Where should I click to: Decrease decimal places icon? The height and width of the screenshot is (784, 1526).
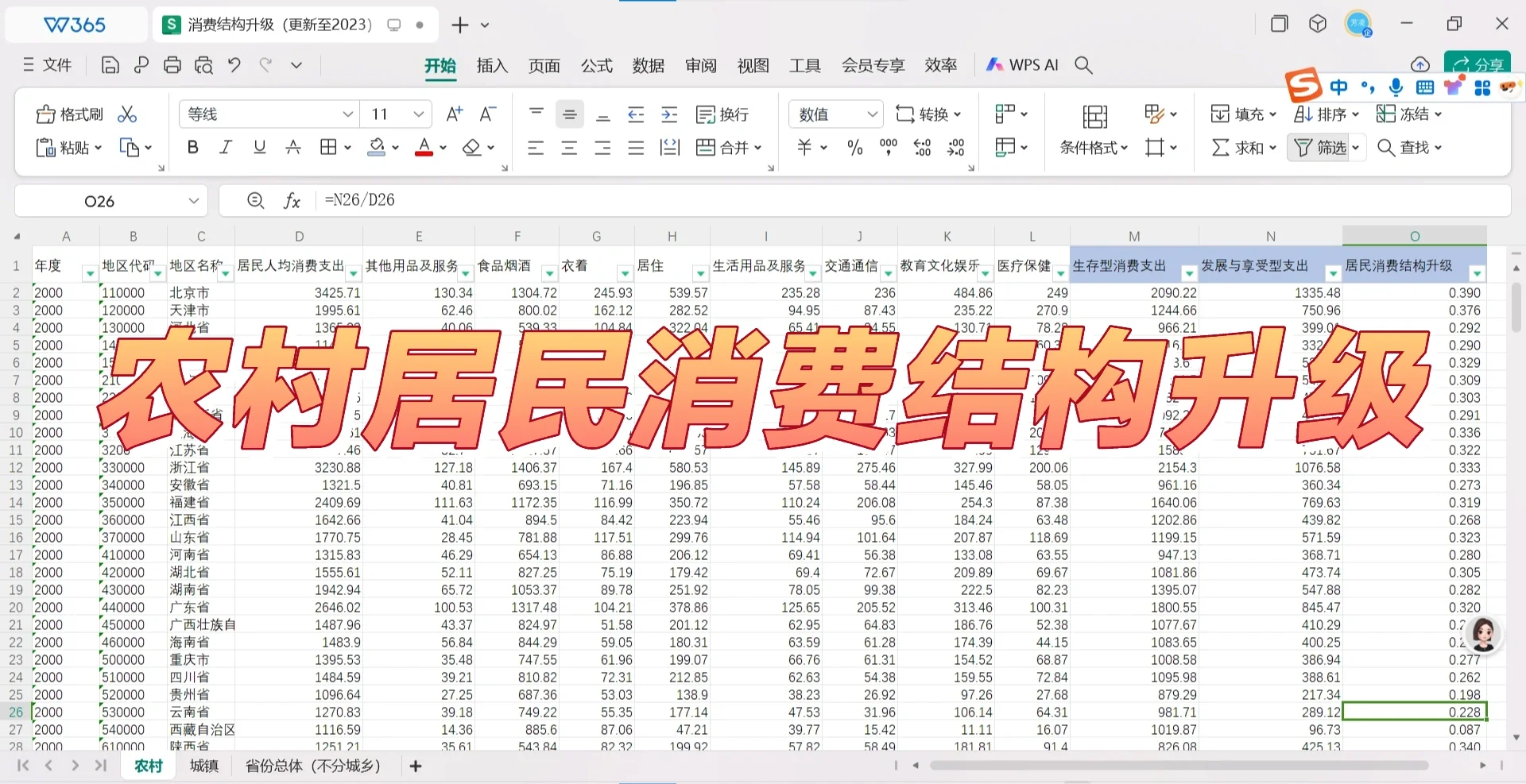[x=956, y=148]
